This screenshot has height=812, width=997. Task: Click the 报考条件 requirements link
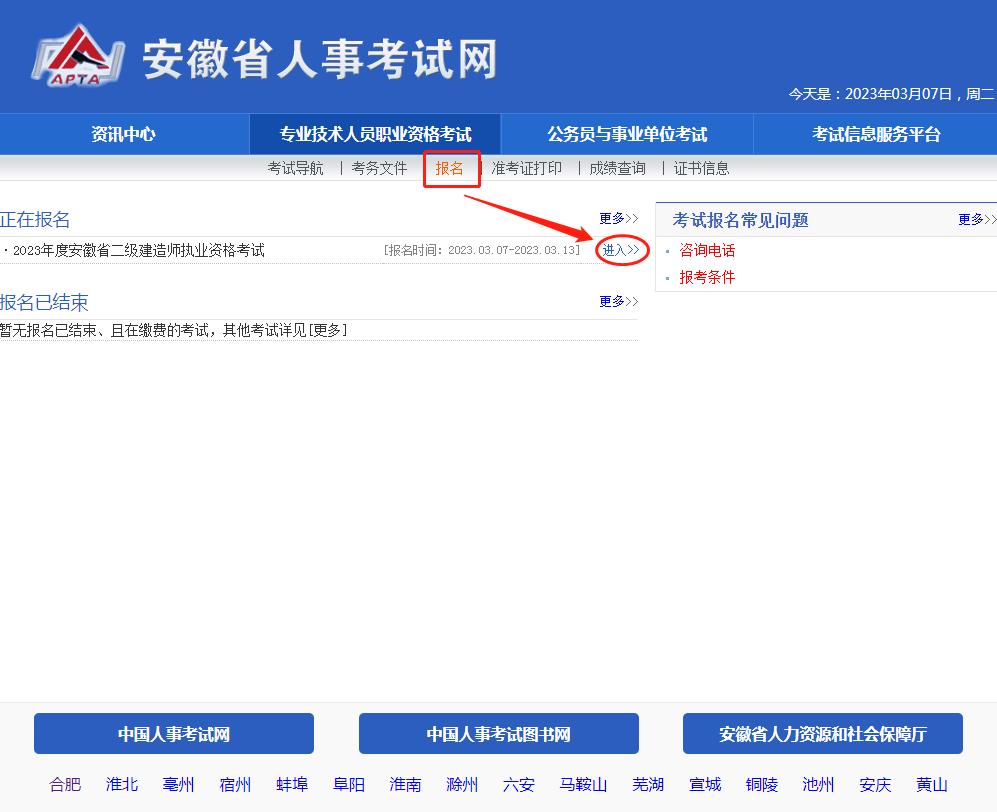point(707,277)
